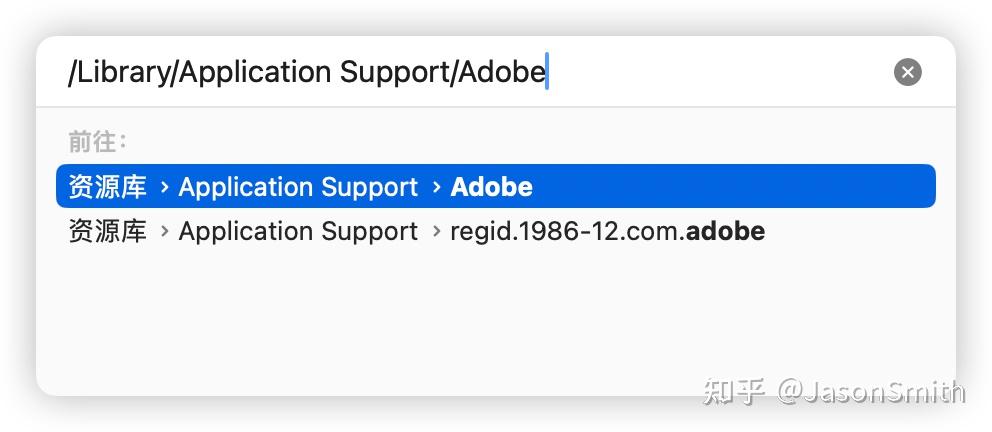This screenshot has width=992, height=432.
Task: Click 资源库 in the highlighted suggestion row
Action: pos(107,187)
